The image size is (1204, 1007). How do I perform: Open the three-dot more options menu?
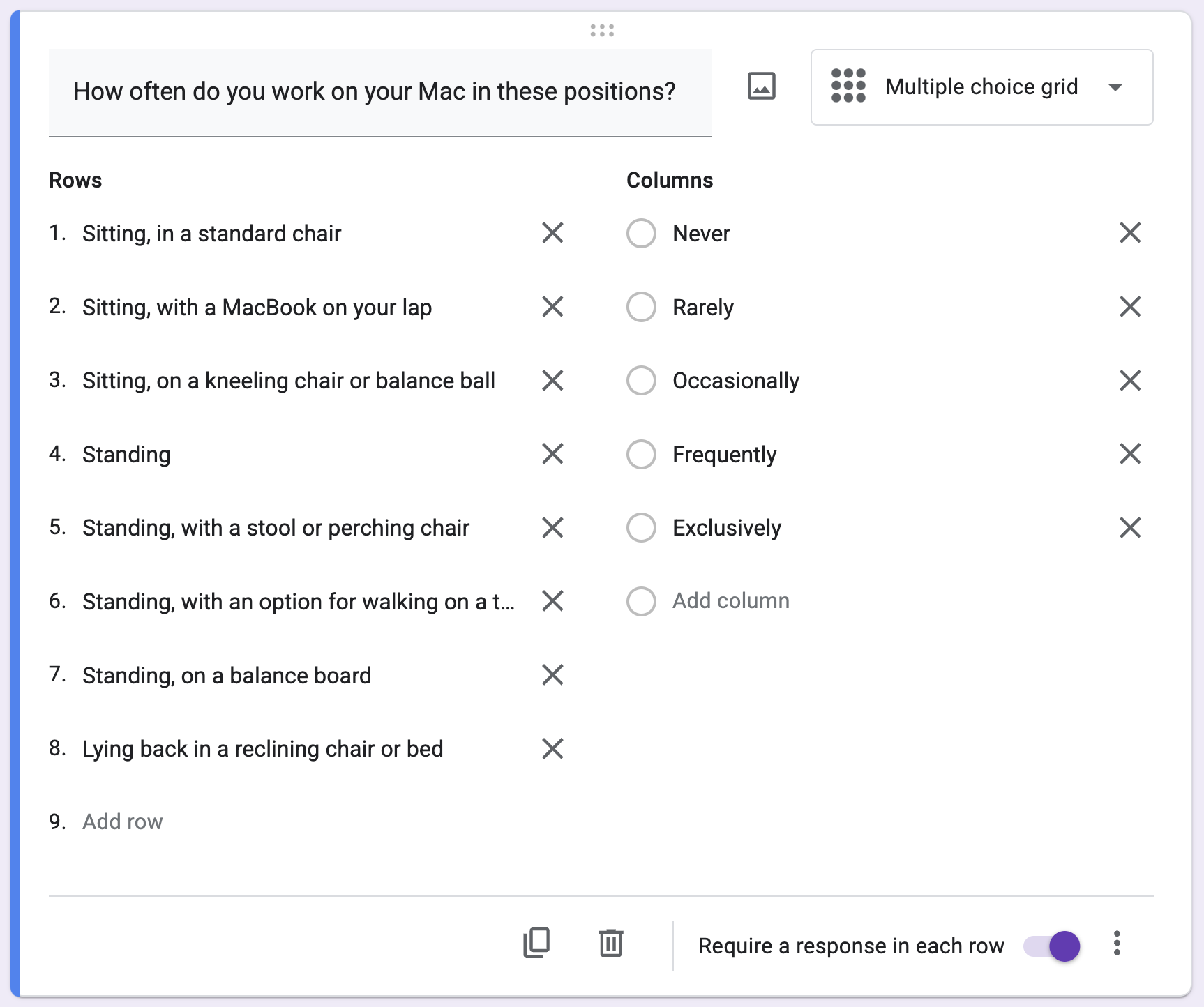(x=1117, y=944)
